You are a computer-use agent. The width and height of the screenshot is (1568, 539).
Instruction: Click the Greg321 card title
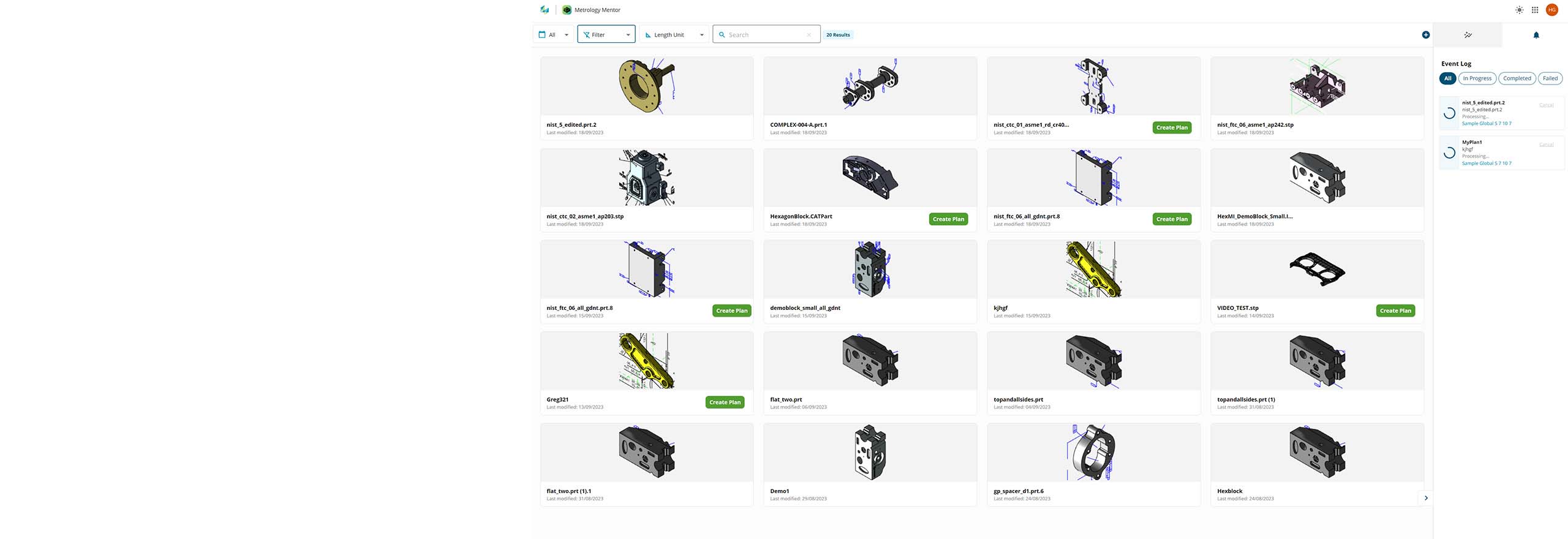click(557, 399)
